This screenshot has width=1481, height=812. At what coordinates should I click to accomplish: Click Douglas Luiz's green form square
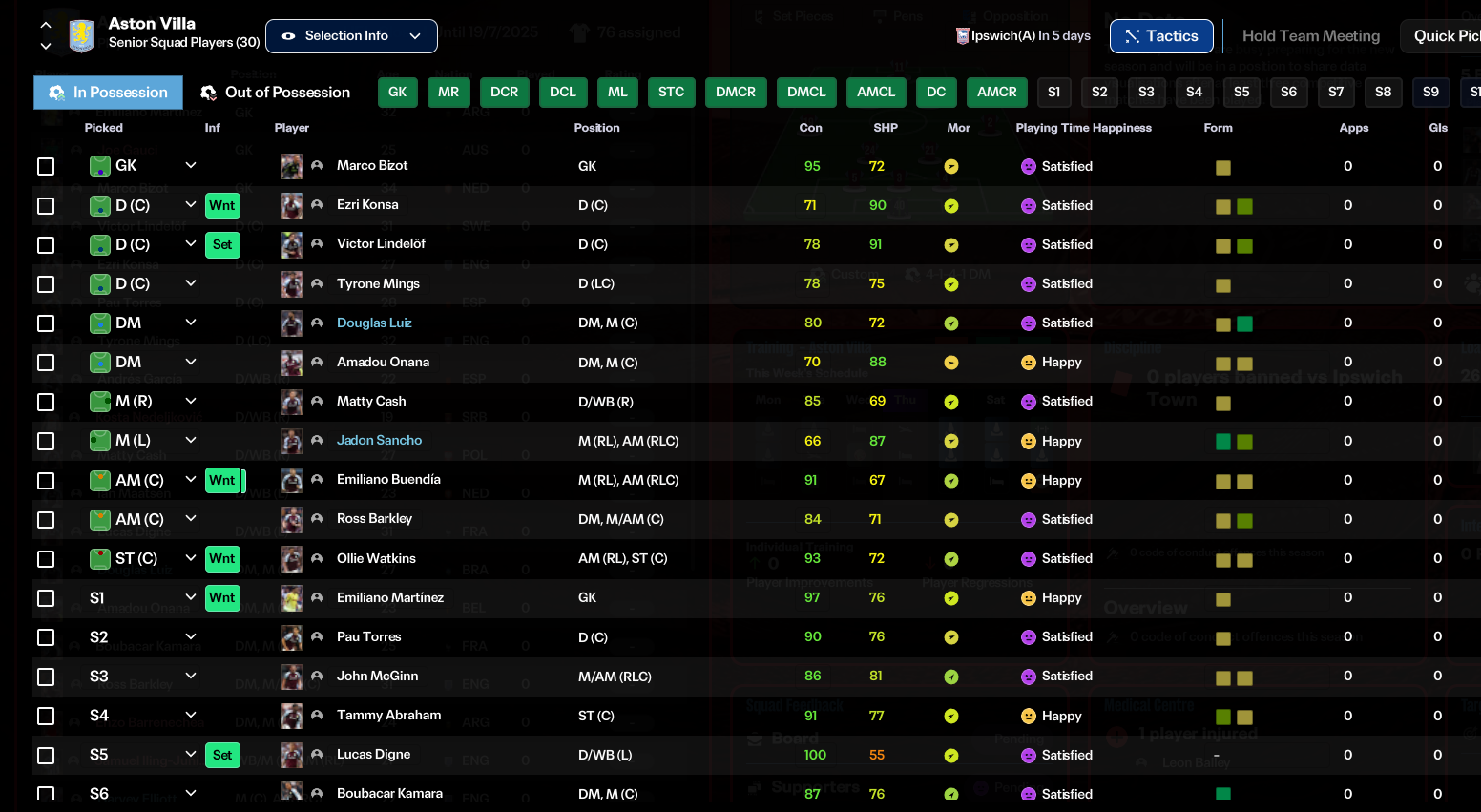coord(1244,323)
